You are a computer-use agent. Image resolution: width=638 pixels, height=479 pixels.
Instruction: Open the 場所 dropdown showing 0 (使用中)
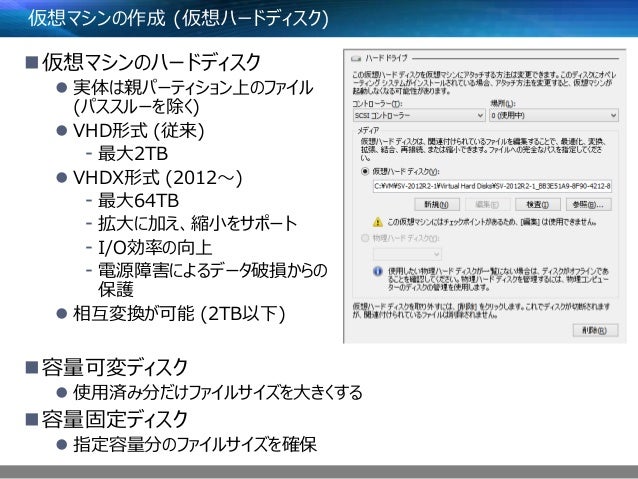[x=553, y=116]
